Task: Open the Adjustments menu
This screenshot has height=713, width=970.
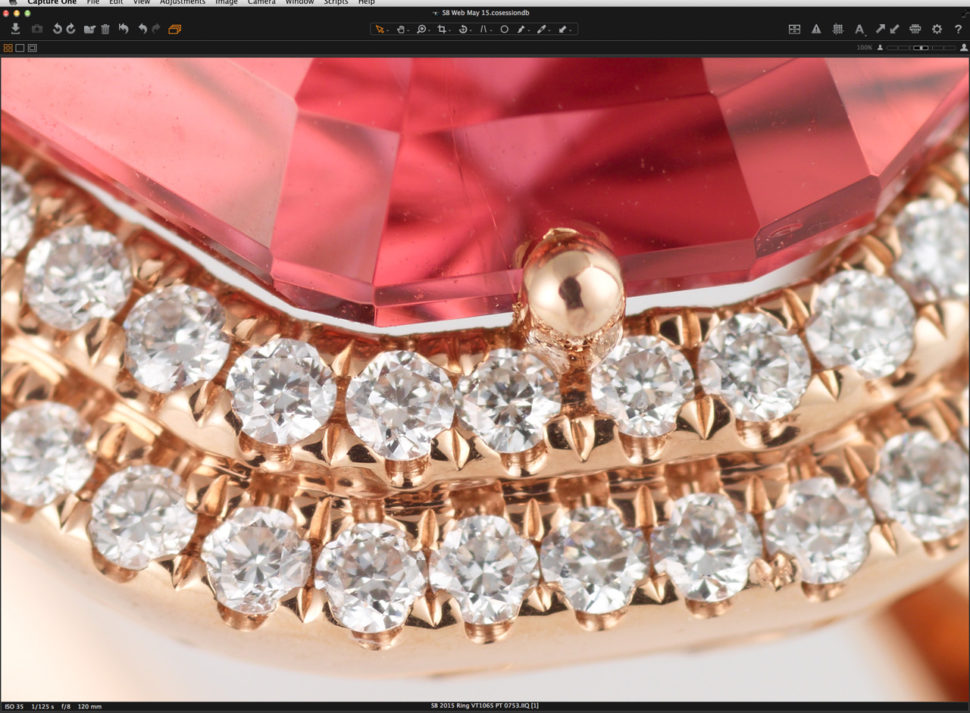Action: click(182, 2)
